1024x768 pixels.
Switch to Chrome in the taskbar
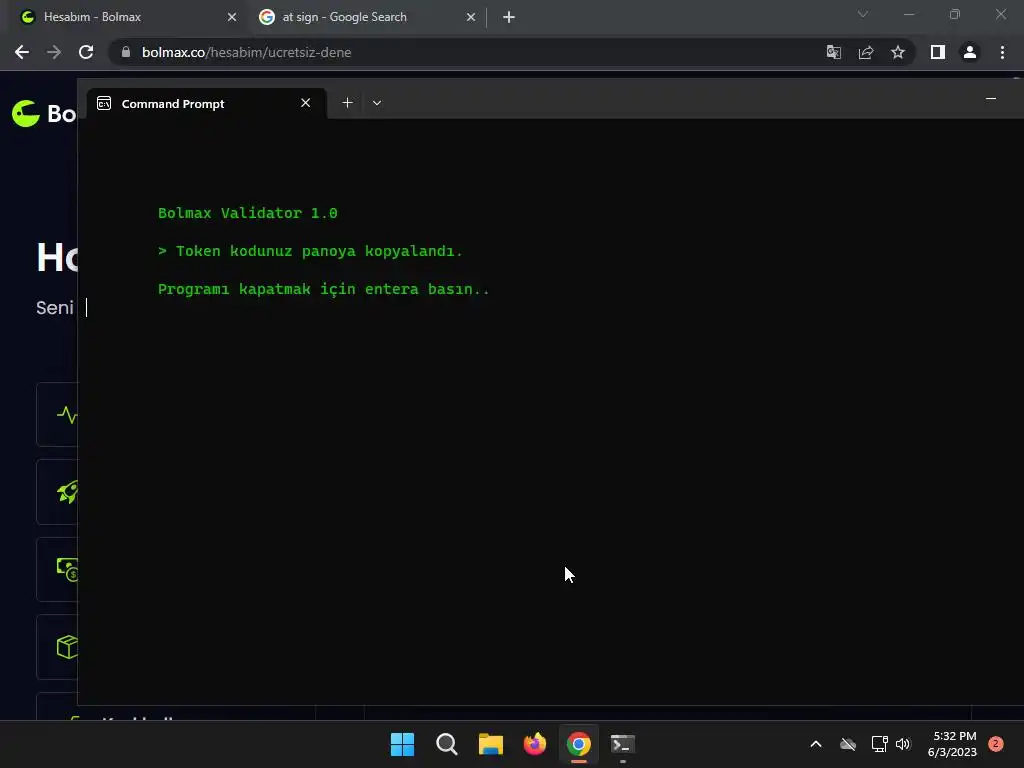coord(579,744)
